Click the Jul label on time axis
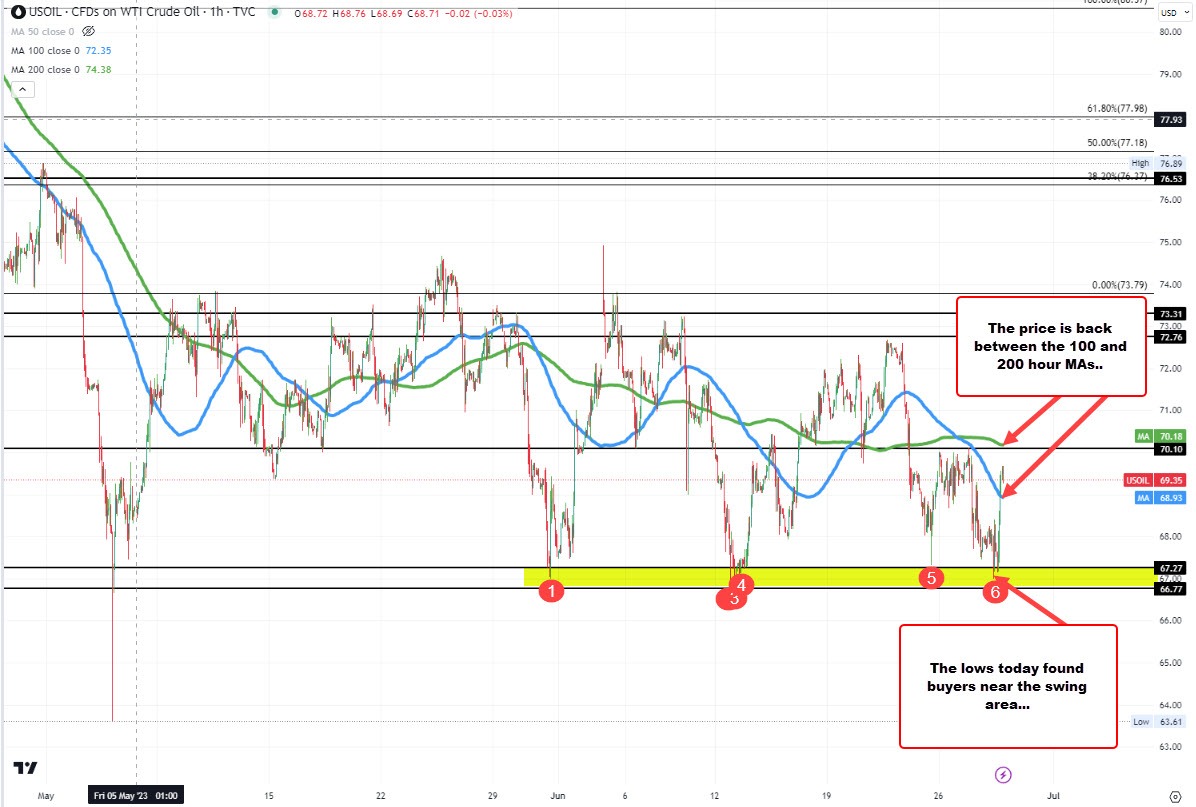 [x=1053, y=796]
